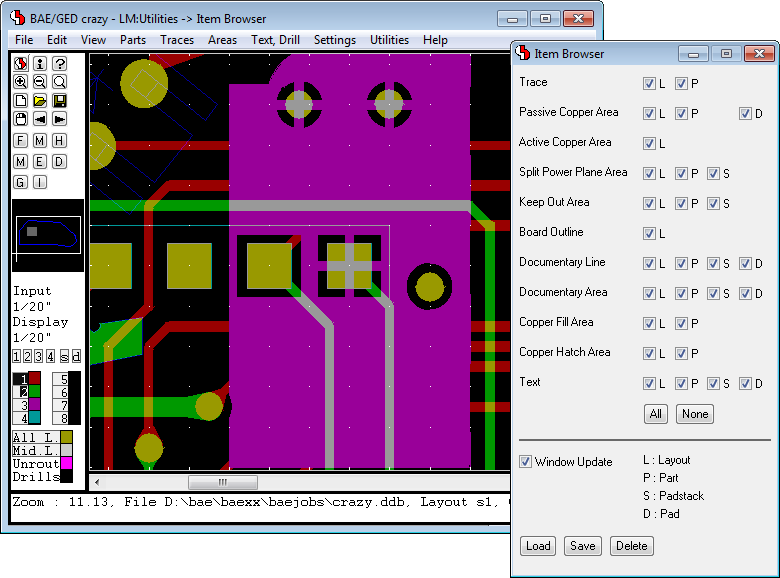Click the floppy disk save icon
The height and width of the screenshot is (578, 780).
(x=60, y=101)
